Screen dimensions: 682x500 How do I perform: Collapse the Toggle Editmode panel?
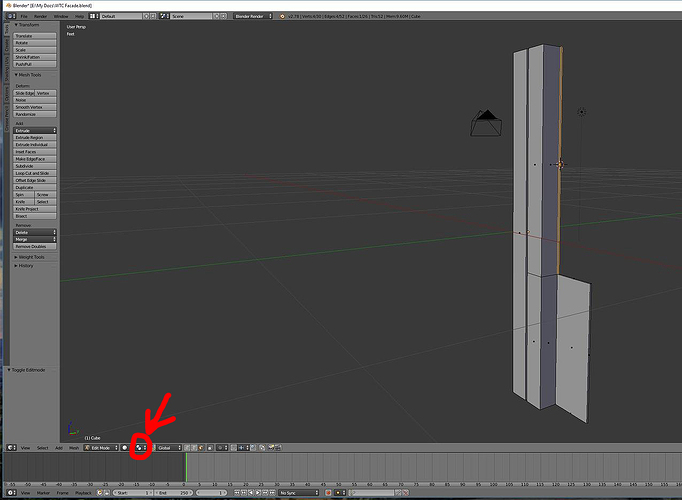[26, 370]
